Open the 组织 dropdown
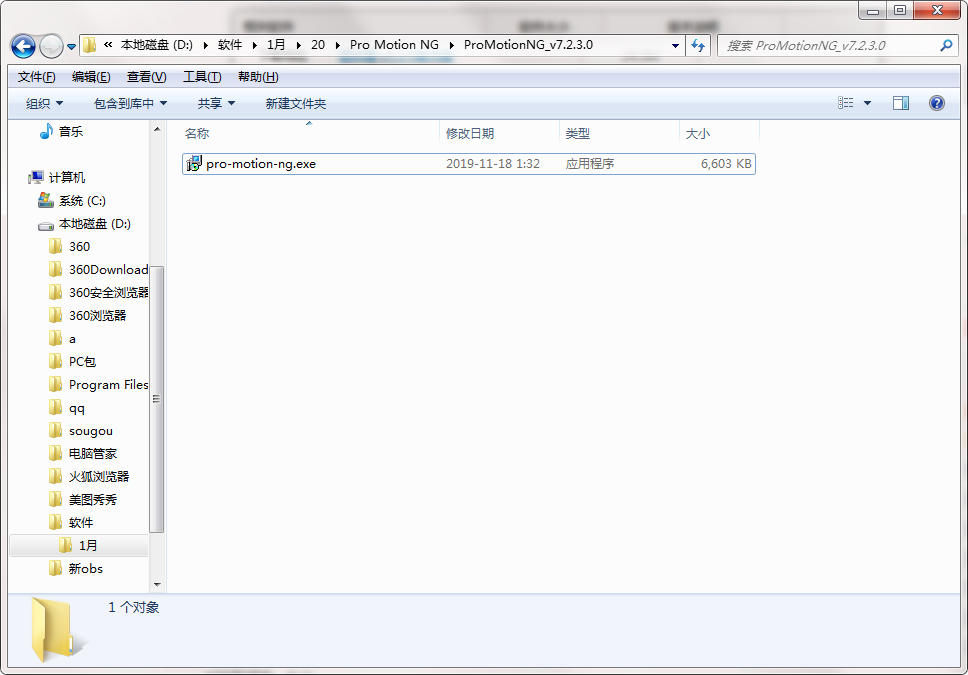Image resolution: width=968 pixels, height=675 pixels. 44,104
